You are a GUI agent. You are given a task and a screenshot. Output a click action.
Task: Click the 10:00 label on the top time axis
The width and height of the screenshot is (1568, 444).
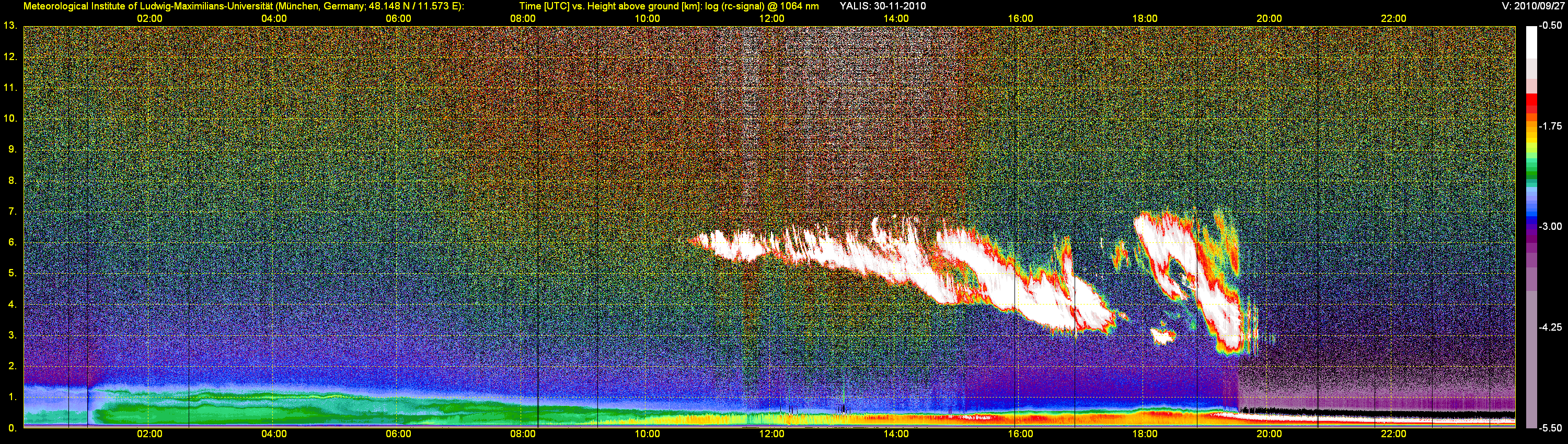pyautogui.click(x=647, y=19)
